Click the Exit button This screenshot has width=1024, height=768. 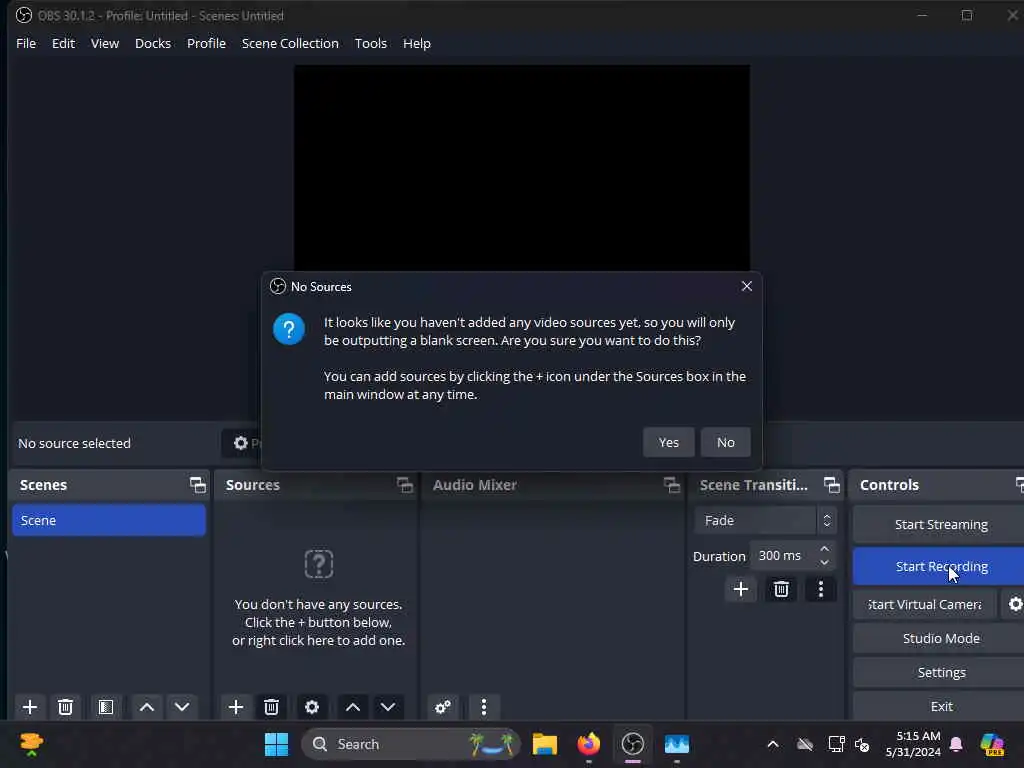pyautogui.click(x=940, y=706)
